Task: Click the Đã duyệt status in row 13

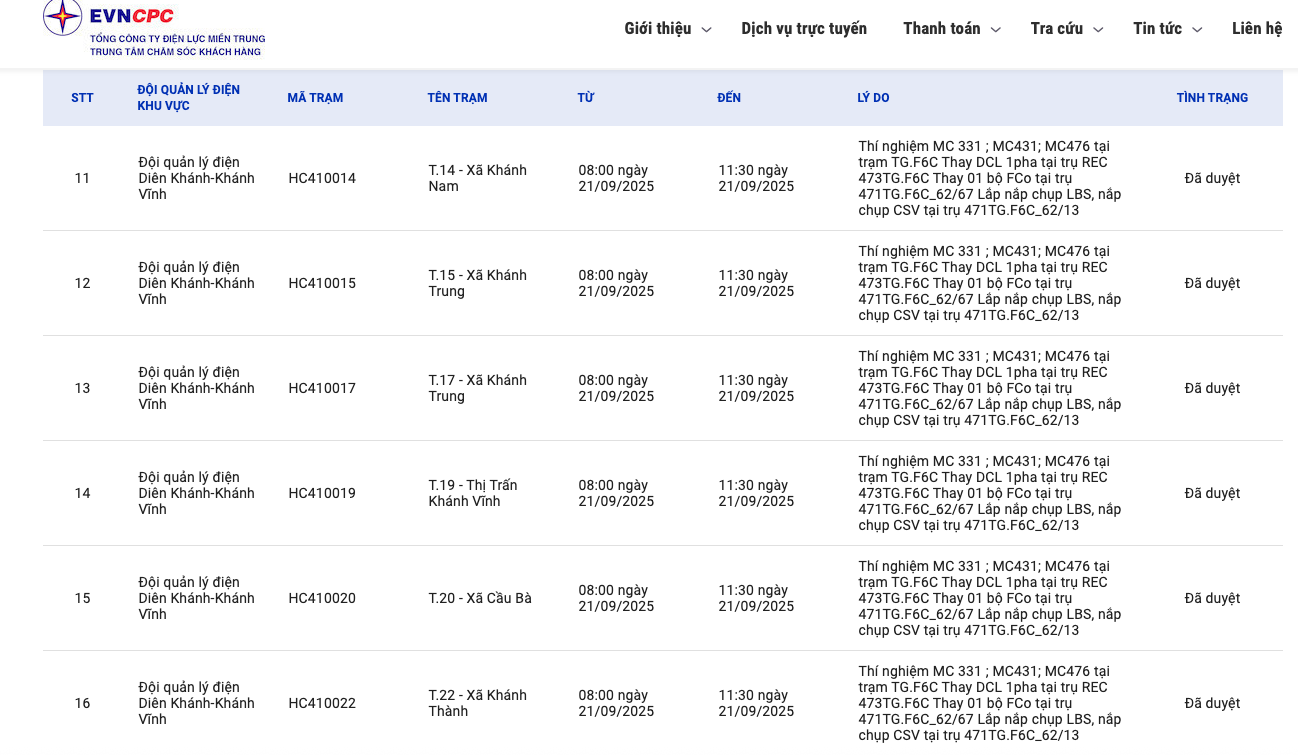Action: pos(1212,388)
